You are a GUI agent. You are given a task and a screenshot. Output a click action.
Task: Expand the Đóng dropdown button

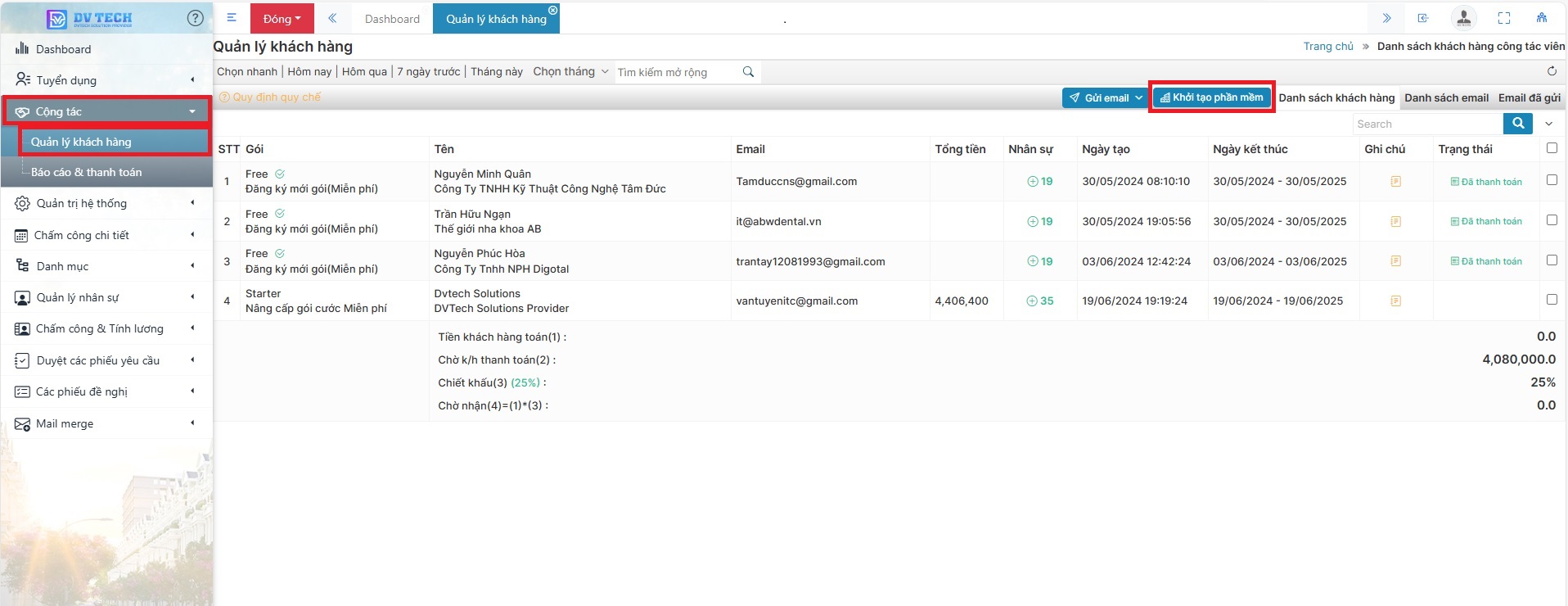point(282,19)
